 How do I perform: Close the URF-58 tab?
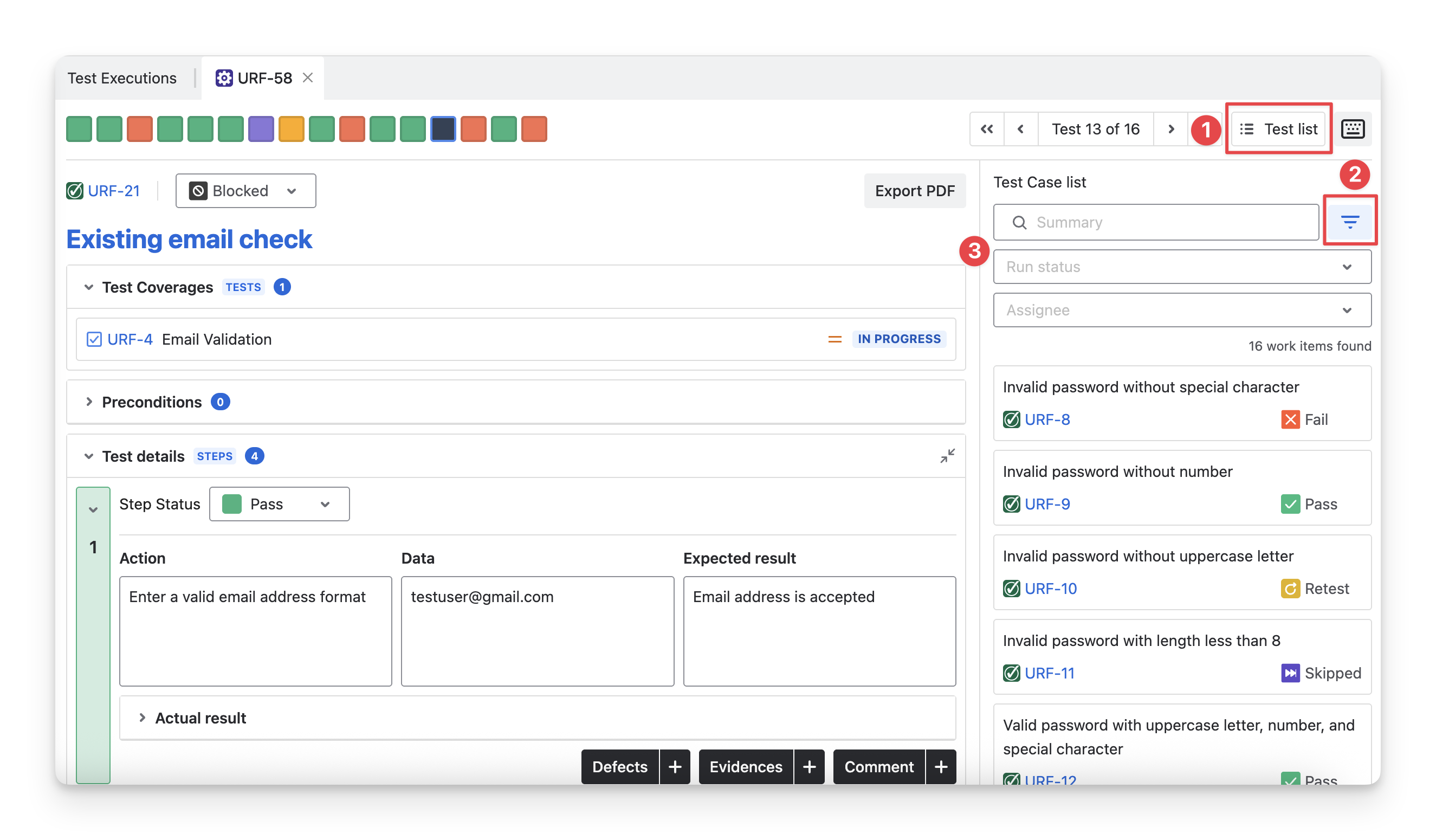pyautogui.click(x=308, y=77)
